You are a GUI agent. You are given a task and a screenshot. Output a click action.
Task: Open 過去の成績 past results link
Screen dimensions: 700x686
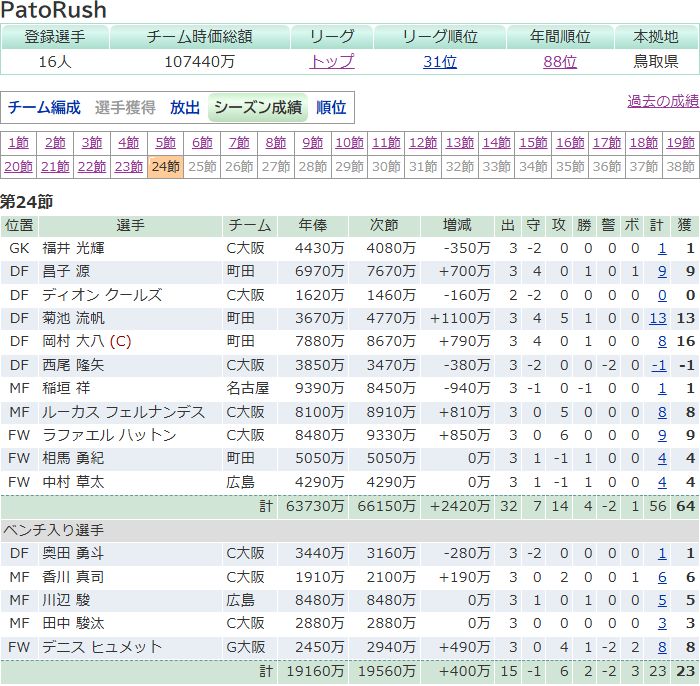(663, 101)
